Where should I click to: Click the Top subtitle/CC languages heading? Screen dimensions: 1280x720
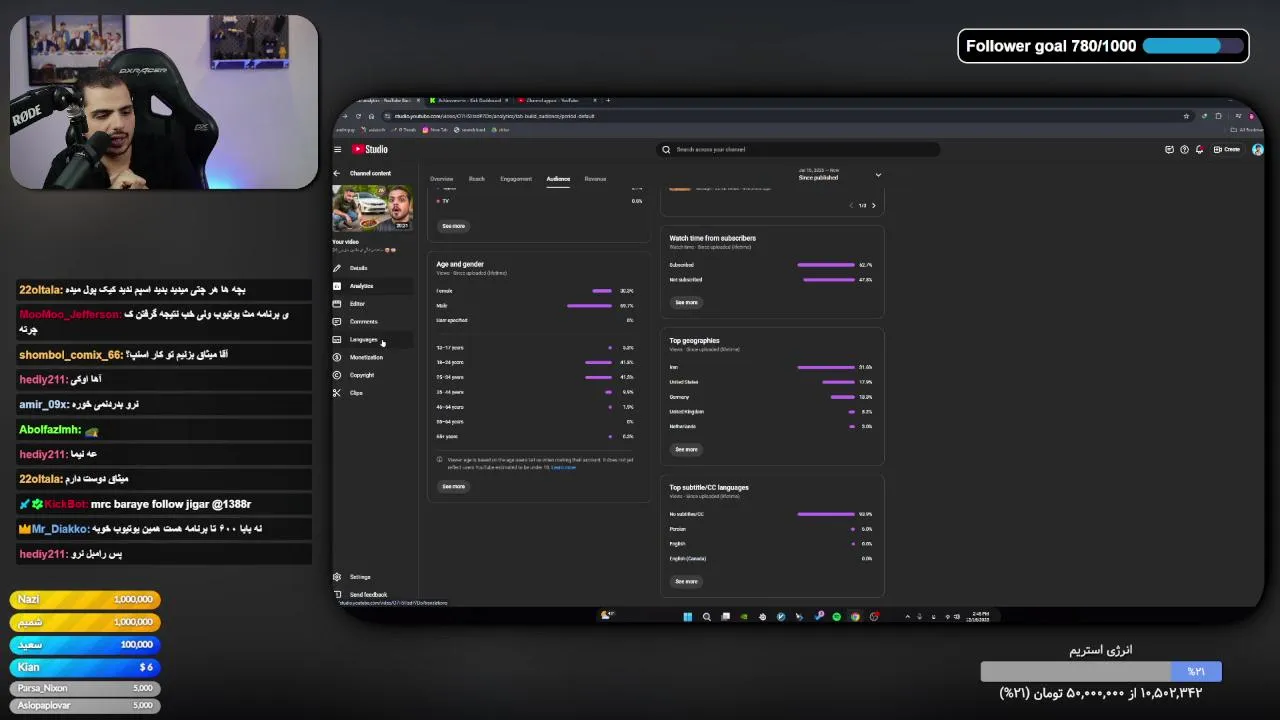pyautogui.click(x=708, y=488)
